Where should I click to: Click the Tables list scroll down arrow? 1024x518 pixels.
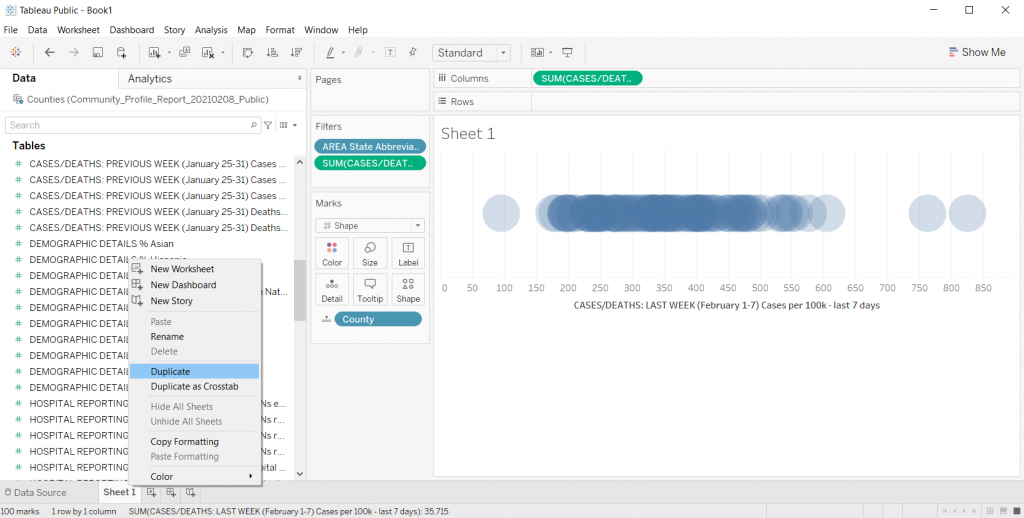(x=300, y=474)
